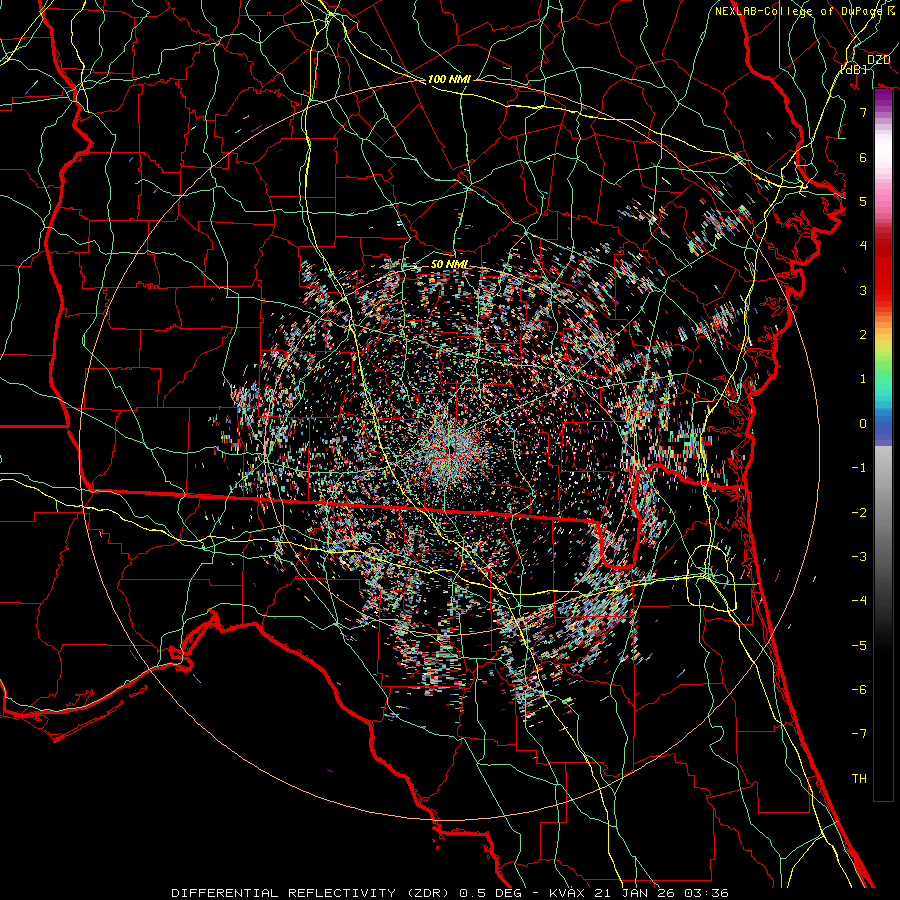
Task: Select the 3 dB scale label
Action: (863, 290)
